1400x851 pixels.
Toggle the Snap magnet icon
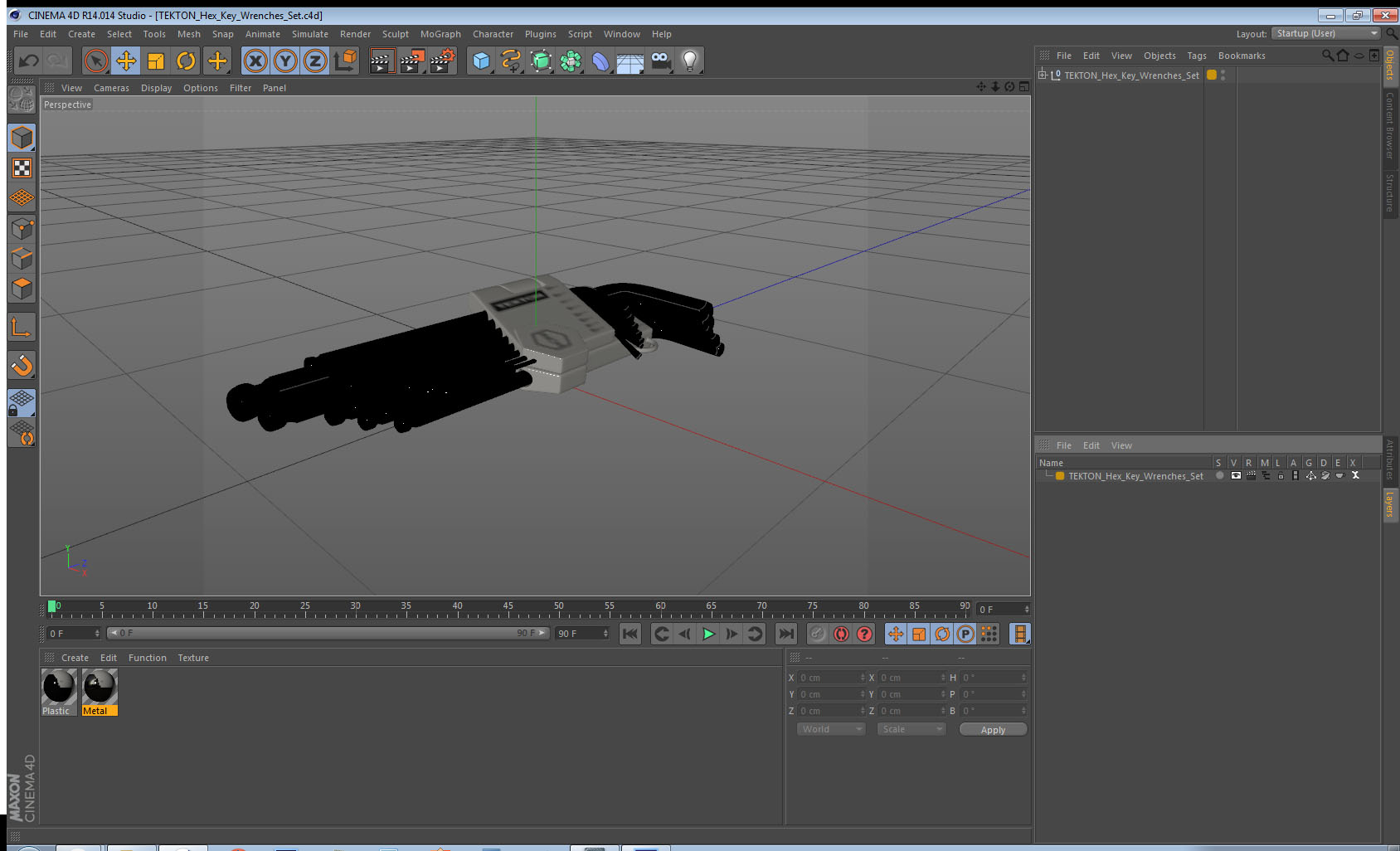[22, 365]
